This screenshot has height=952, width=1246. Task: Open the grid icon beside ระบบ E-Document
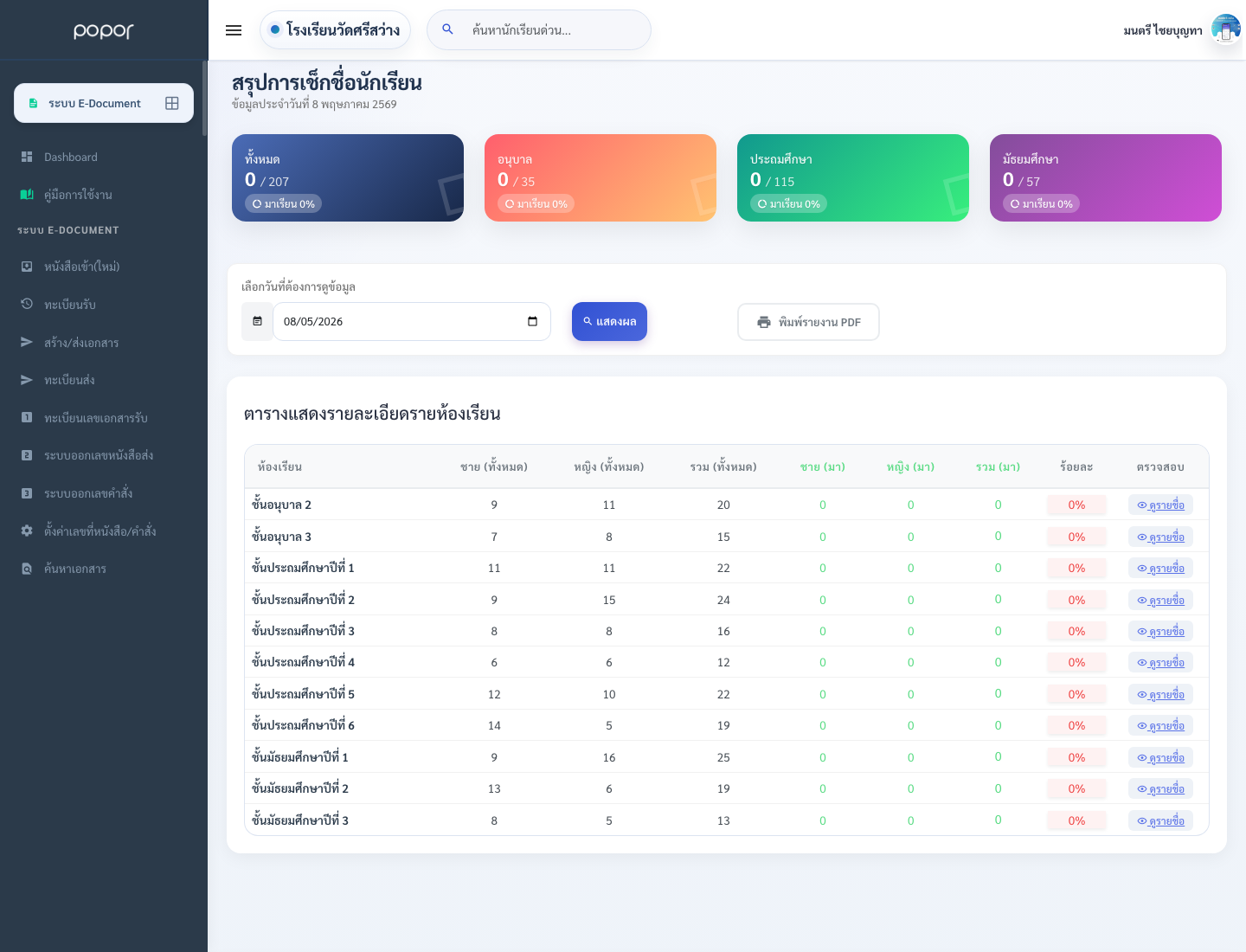(172, 103)
